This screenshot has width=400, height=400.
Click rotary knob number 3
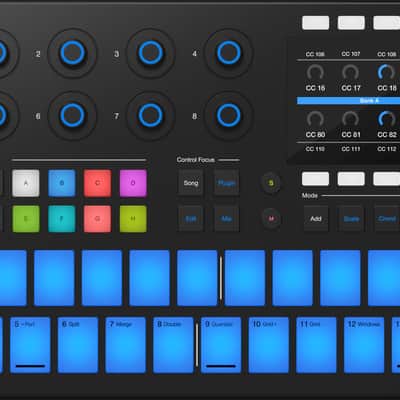(x=151, y=53)
